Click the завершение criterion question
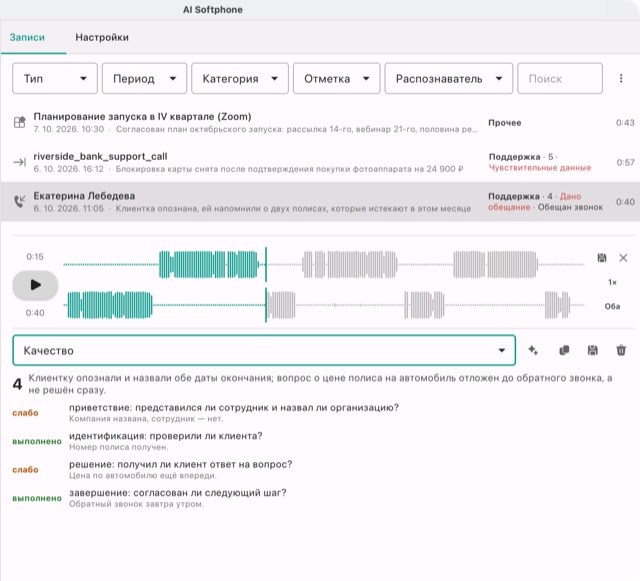Screen dimensions: 640x581 [x=178, y=493]
